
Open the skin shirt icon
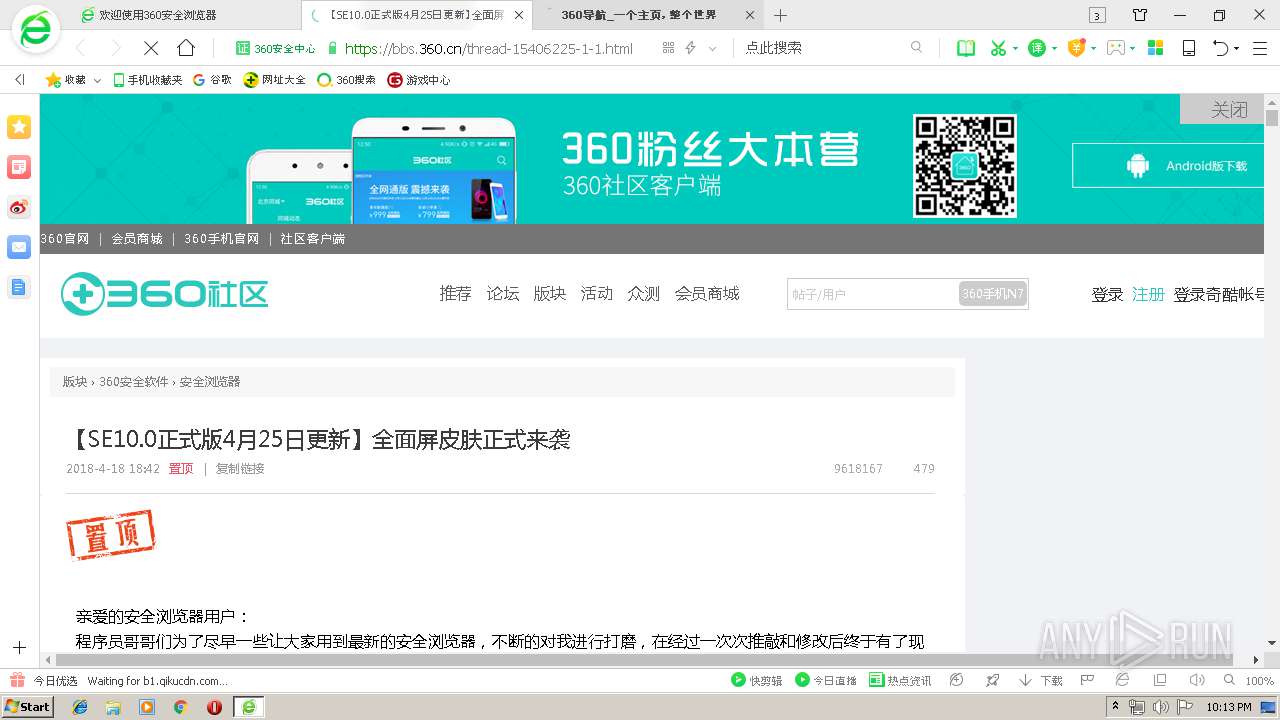(1140, 15)
